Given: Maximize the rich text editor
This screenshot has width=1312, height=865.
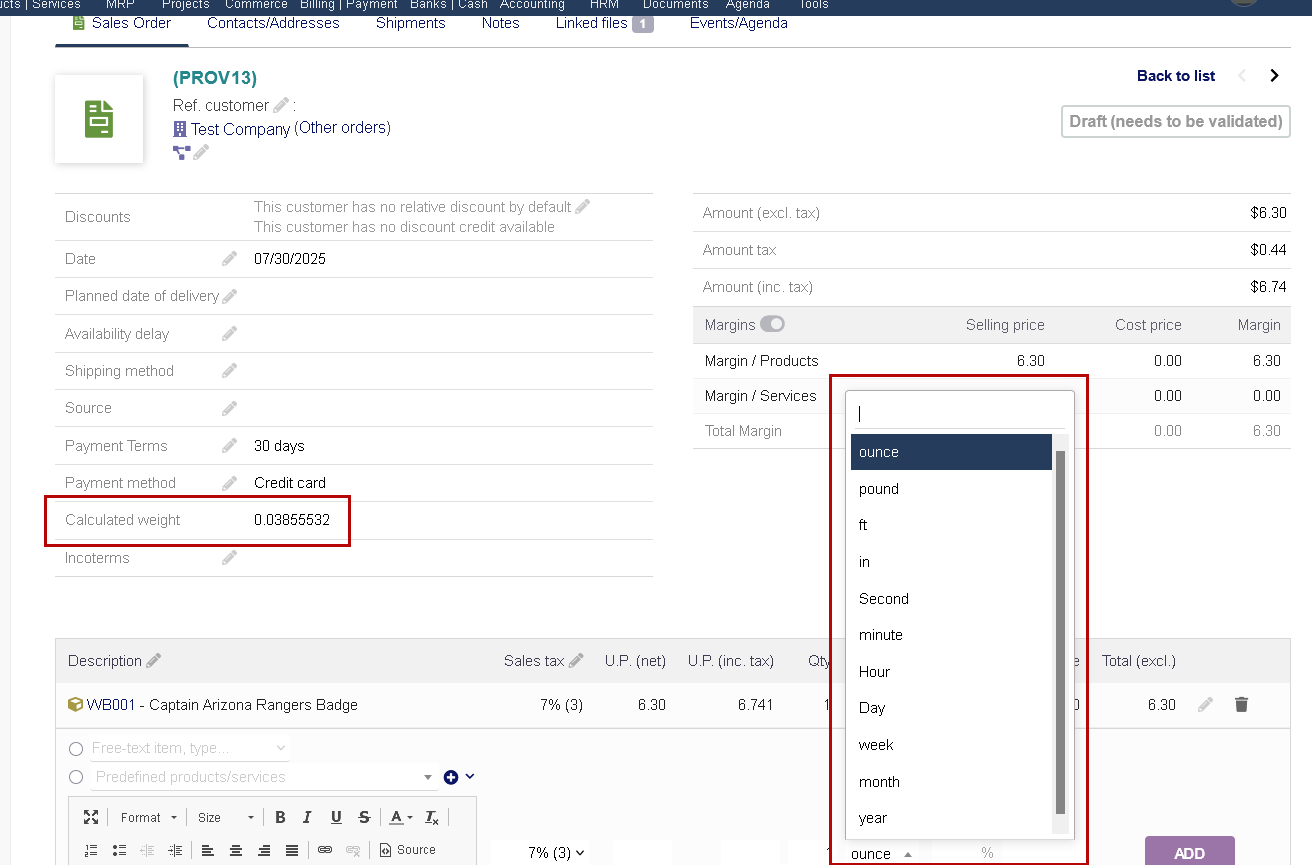Looking at the screenshot, I should click(x=91, y=817).
